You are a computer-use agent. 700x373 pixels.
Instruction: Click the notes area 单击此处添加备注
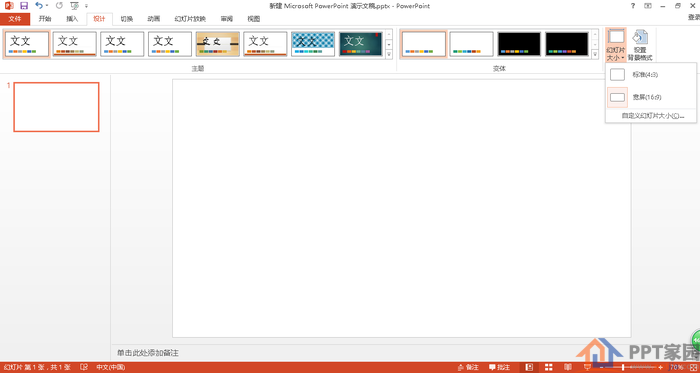coord(148,353)
